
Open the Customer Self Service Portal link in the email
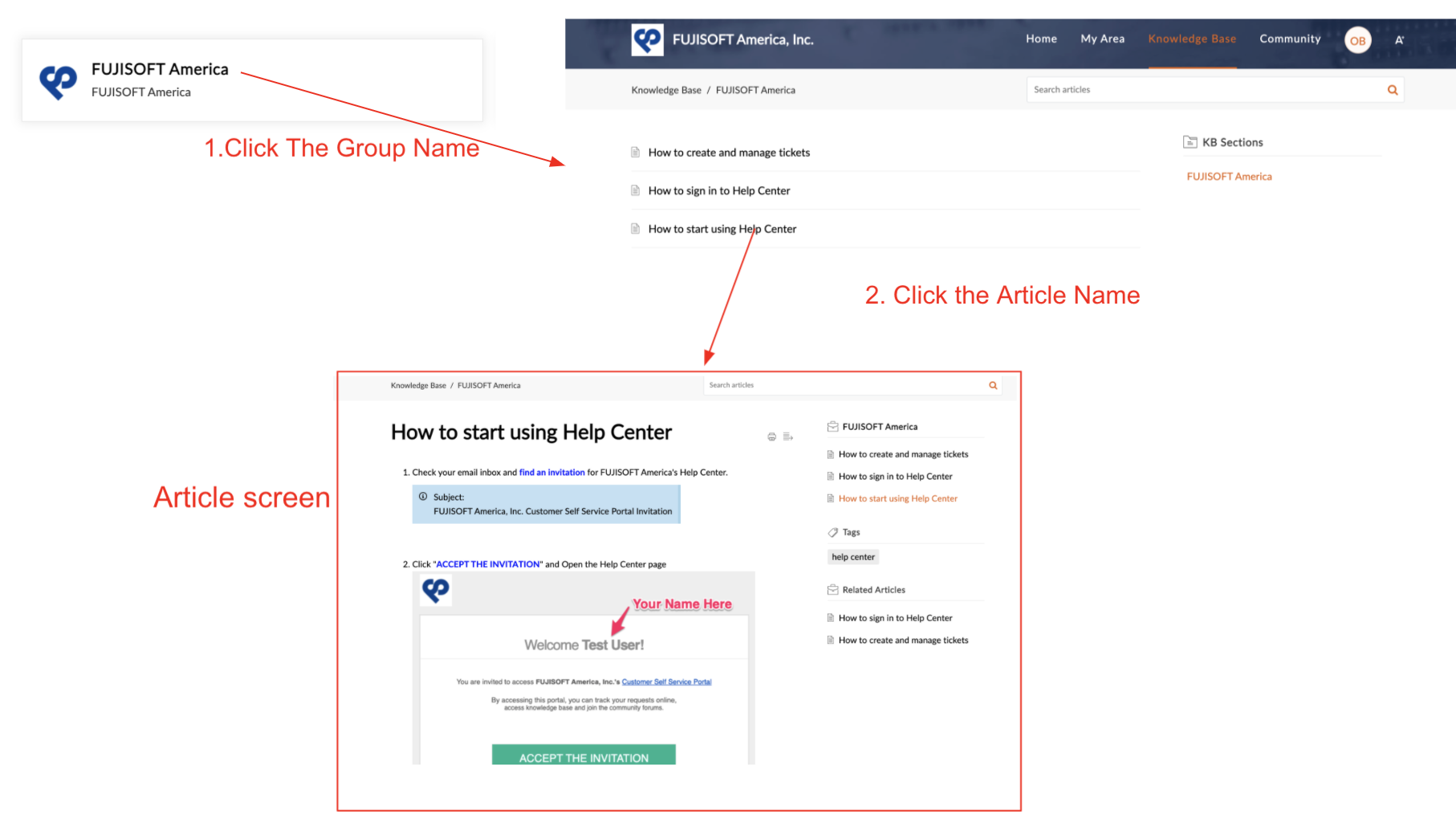pos(666,682)
